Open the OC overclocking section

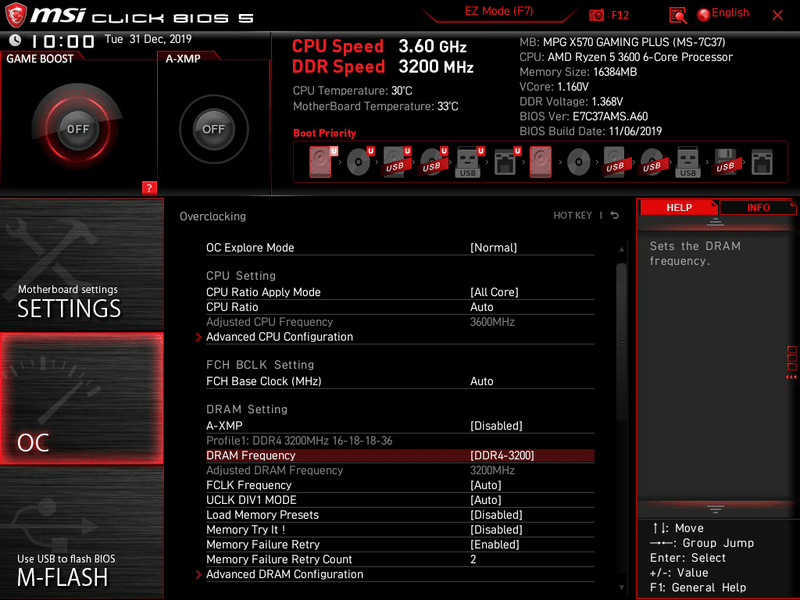point(82,398)
